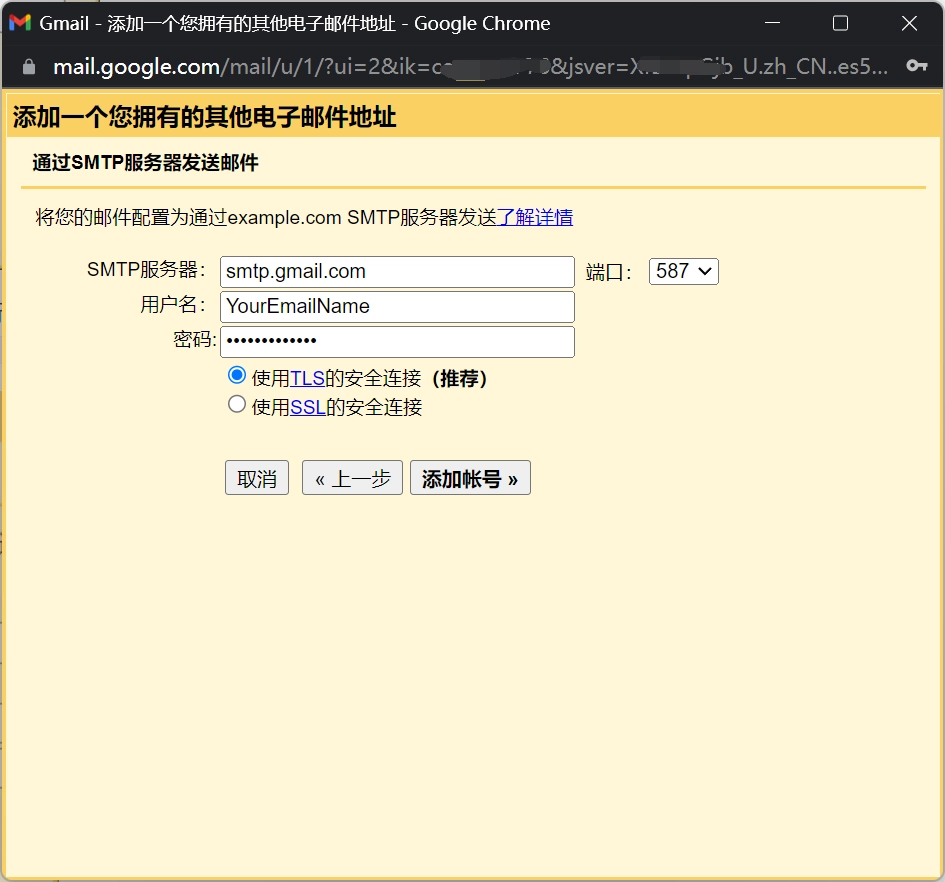
Task: Click the username field containing YourEmailName
Action: point(397,307)
